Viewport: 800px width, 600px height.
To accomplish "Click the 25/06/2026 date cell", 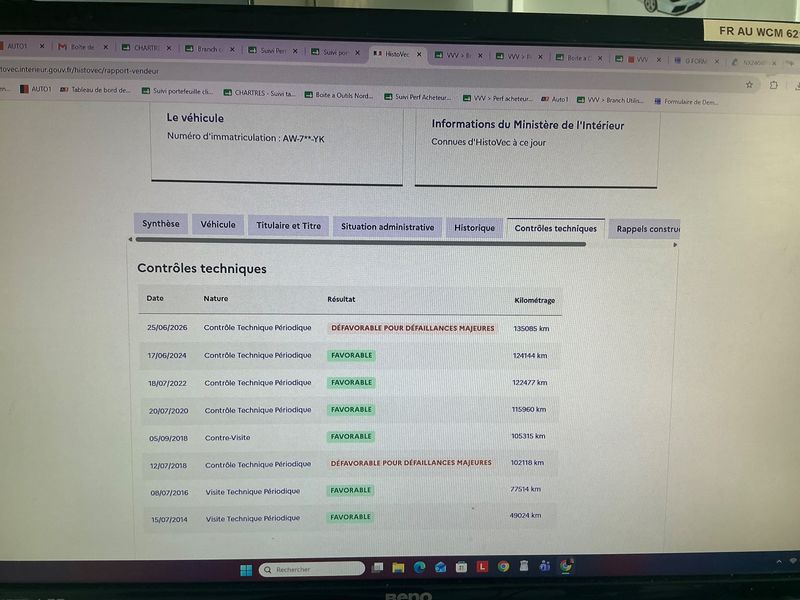I will pos(167,328).
